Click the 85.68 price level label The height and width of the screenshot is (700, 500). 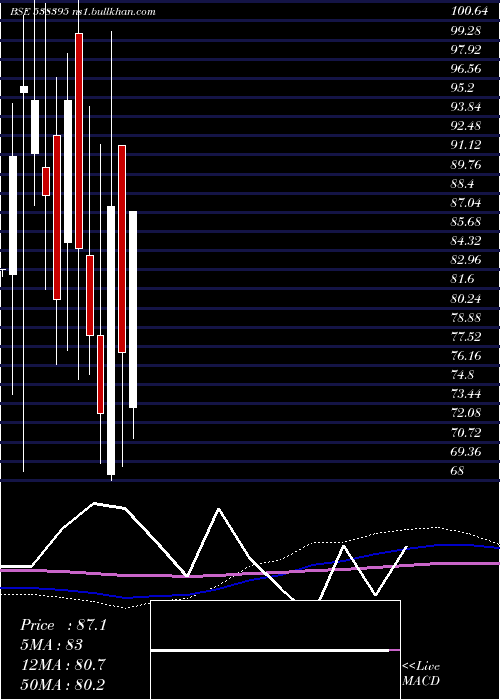point(466,222)
